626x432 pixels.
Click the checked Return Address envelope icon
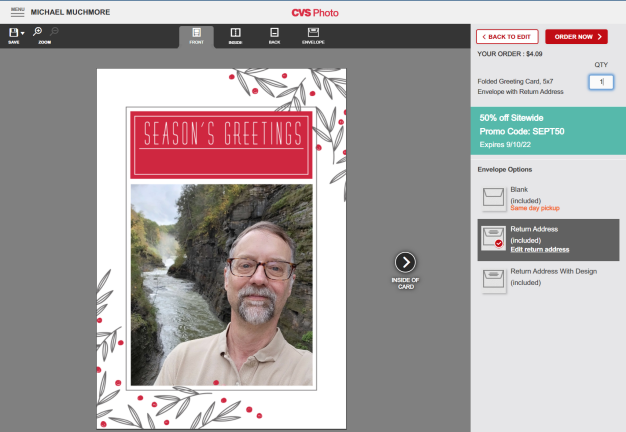tap(493, 238)
